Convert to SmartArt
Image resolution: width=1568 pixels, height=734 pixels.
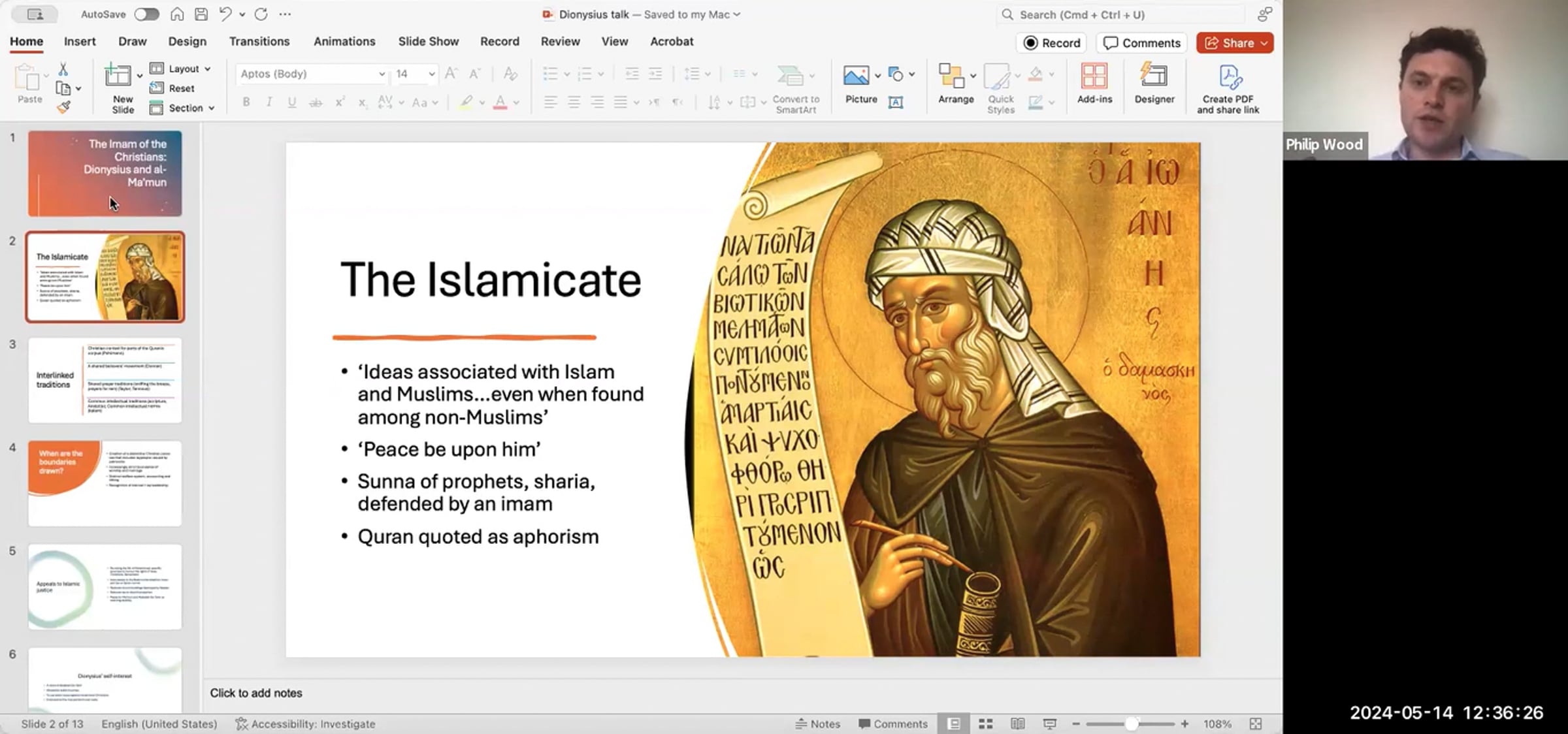click(x=796, y=89)
